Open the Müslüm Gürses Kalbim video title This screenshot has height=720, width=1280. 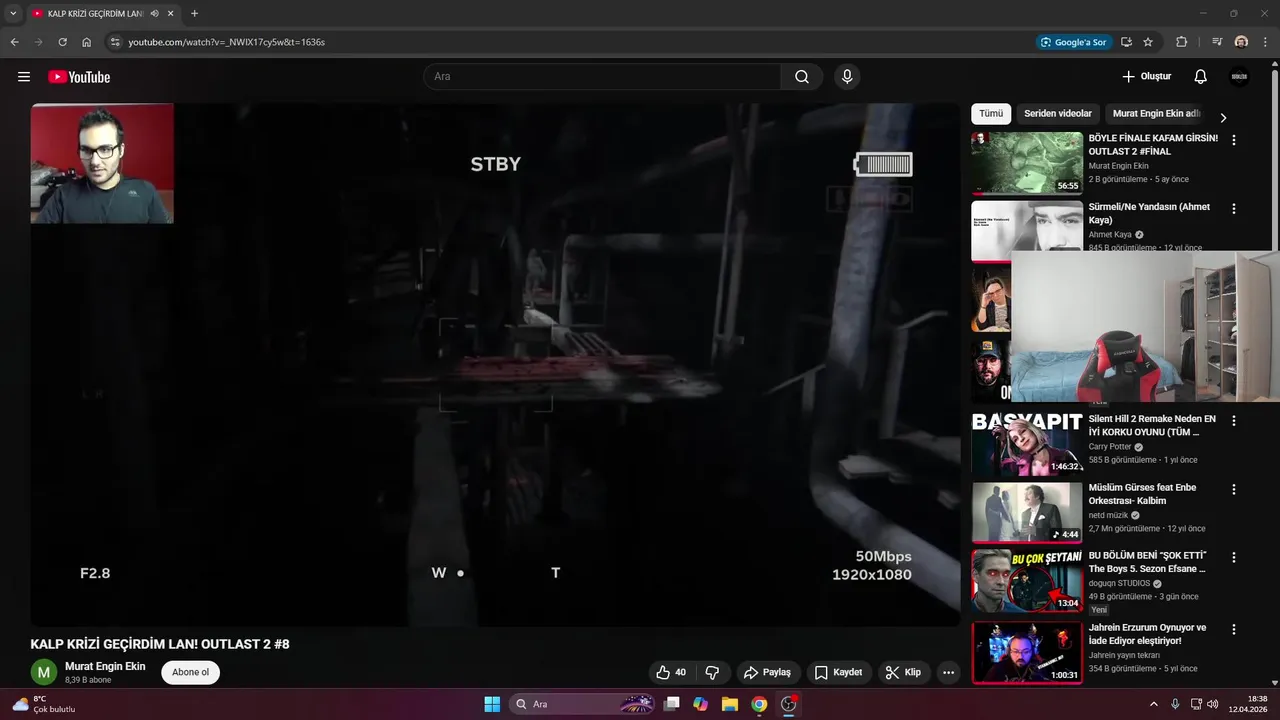click(x=1142, y=494)
